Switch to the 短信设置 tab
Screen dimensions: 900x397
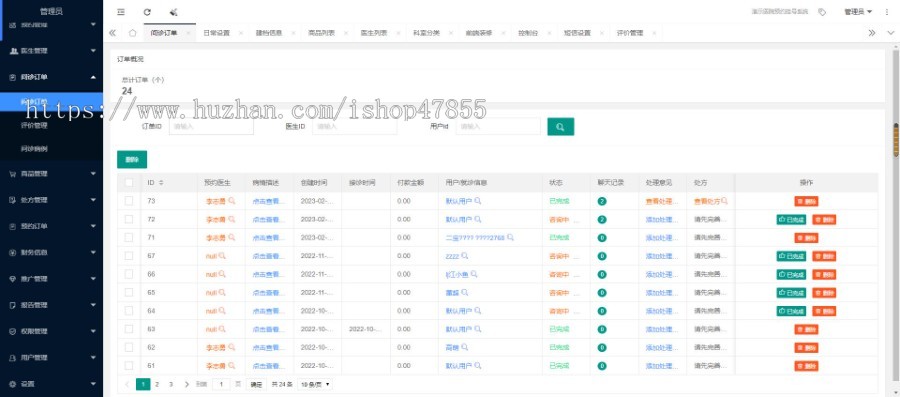pyautogui.click(x=577, y=33)
